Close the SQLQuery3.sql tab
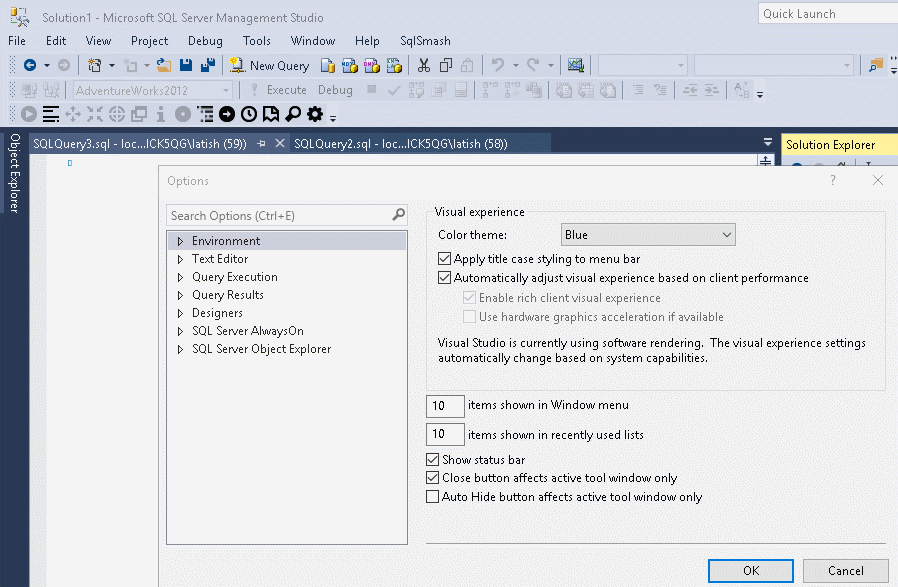This screenshot has height=587, width=898. pyautogui.click(x=280, y=143)
